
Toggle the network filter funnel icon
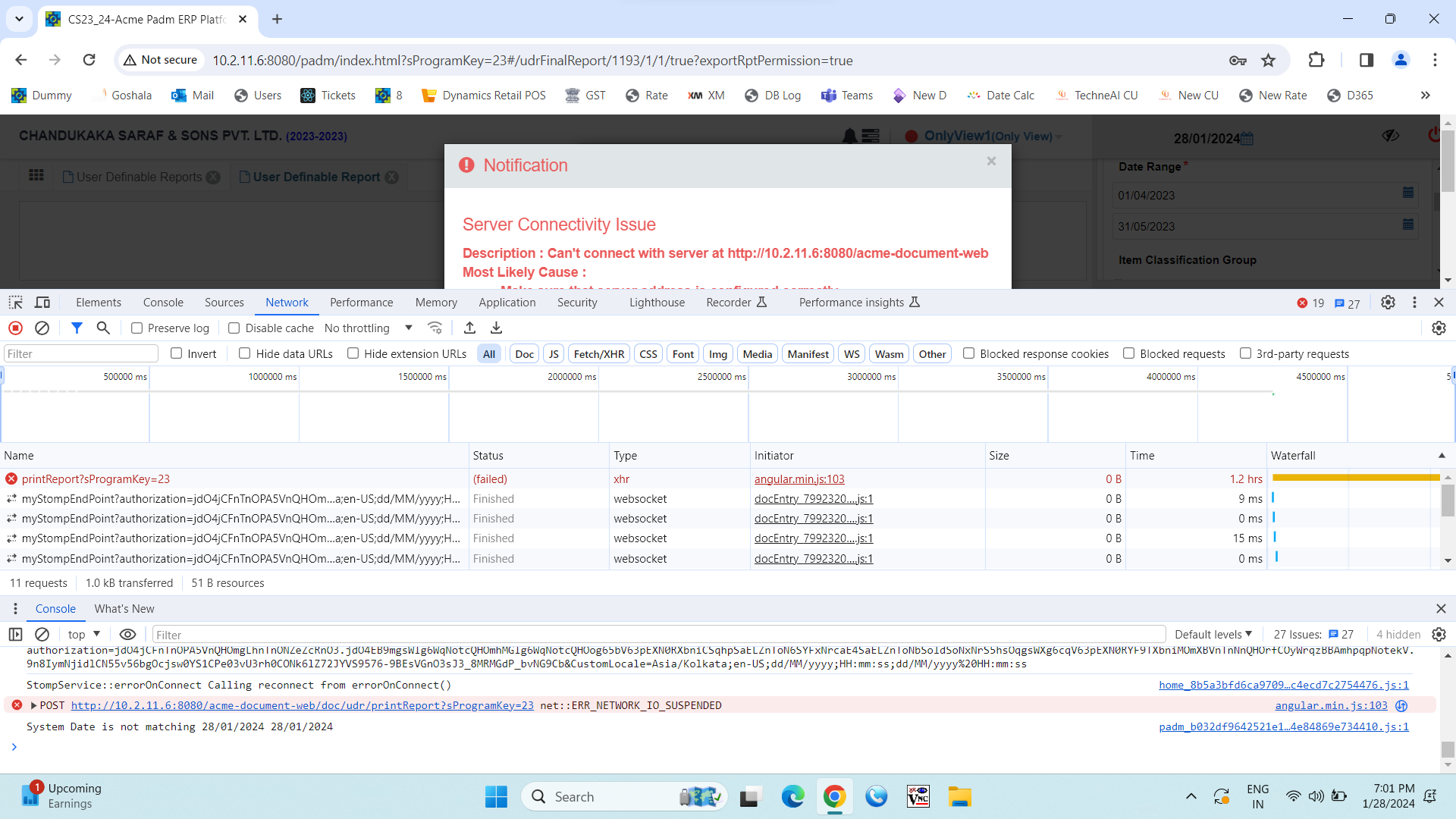tap(77, 328)
